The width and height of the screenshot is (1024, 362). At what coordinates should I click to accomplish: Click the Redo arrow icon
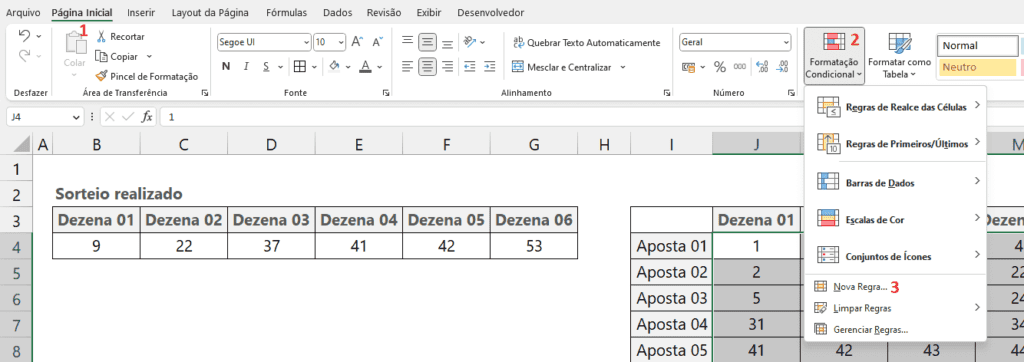(x=24, y=56)
